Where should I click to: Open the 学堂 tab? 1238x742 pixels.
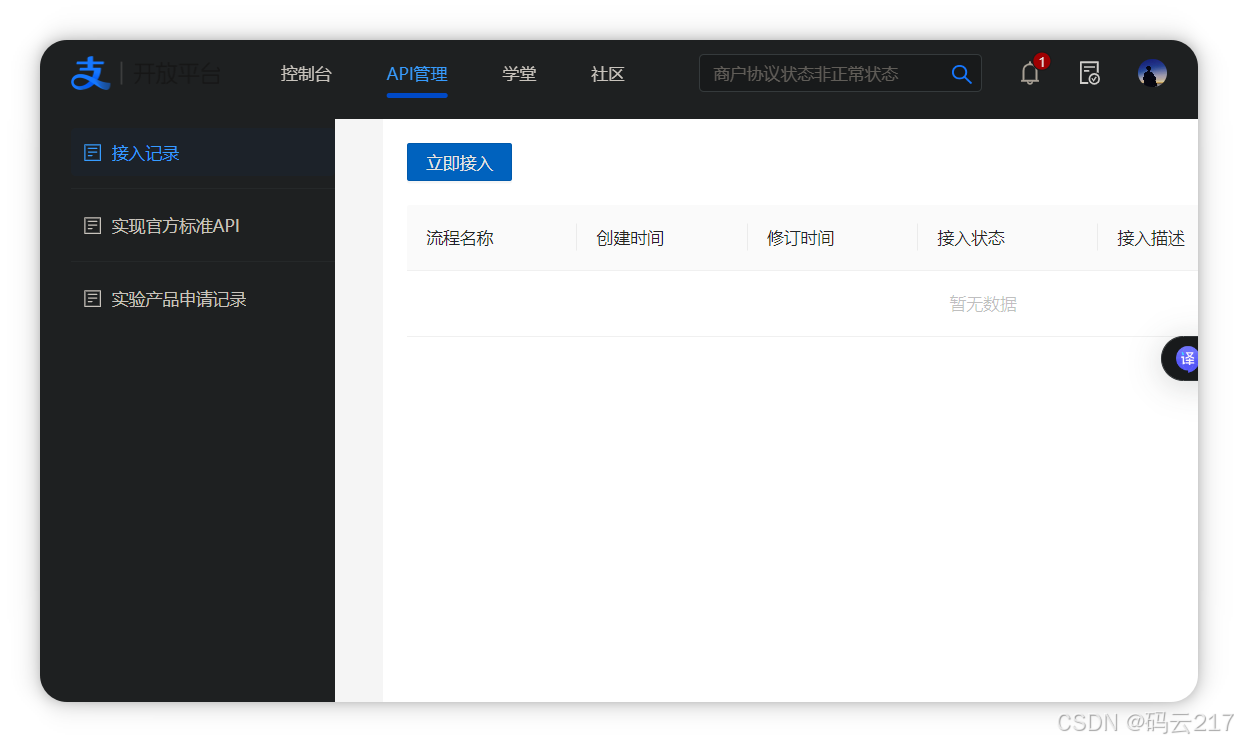[519, 74]
